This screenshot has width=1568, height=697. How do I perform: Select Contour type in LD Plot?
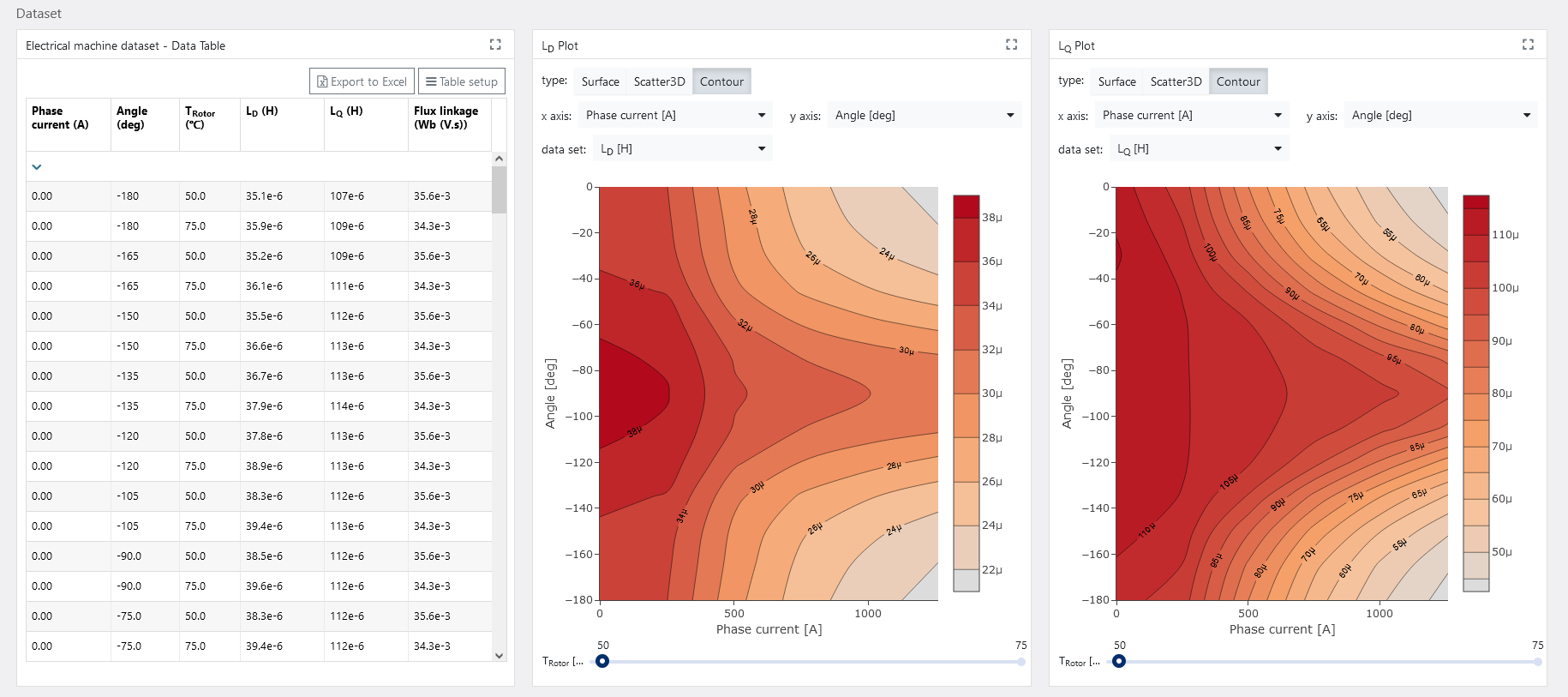coord(721,81)
